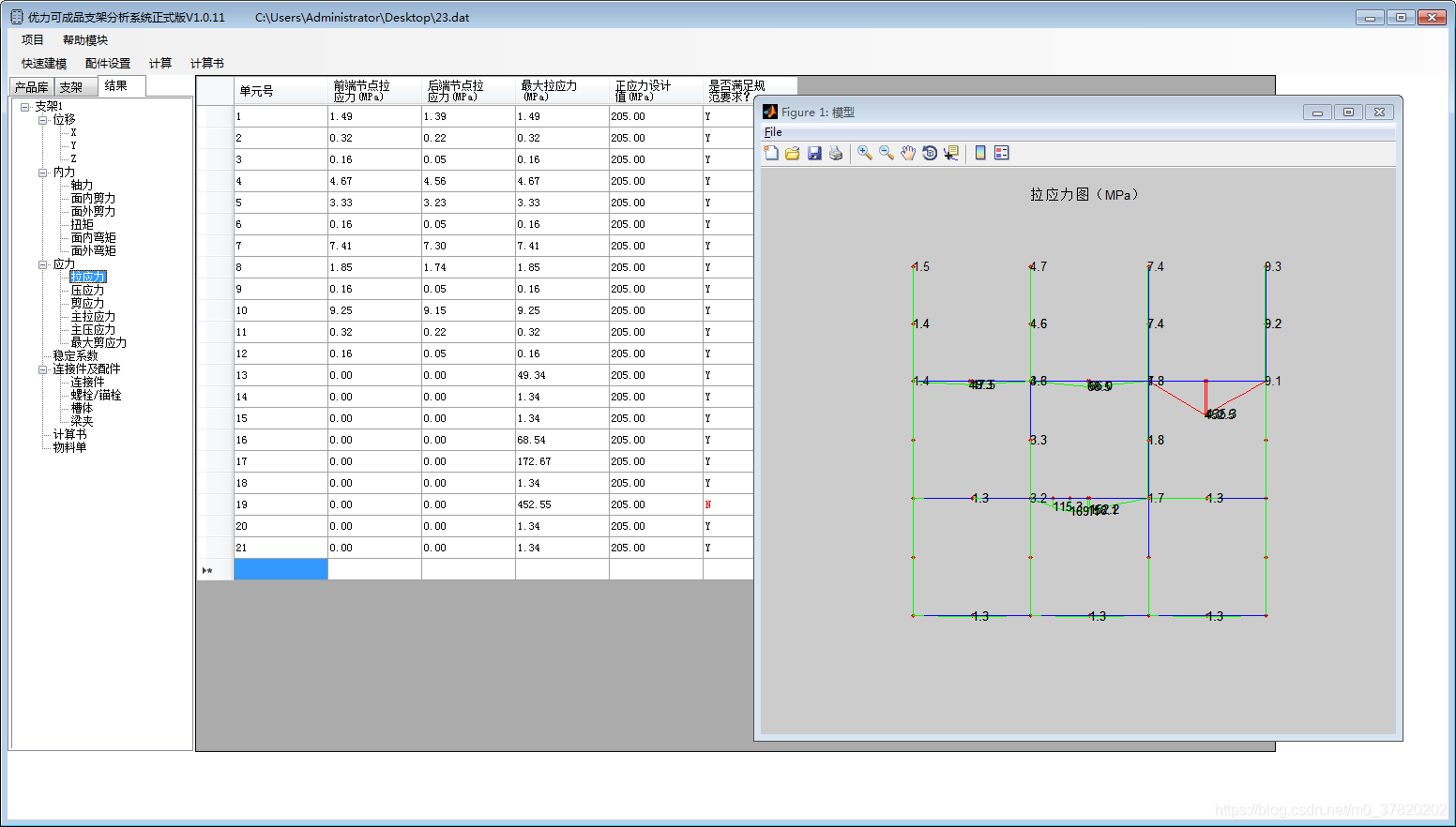Image resolution: width=1456 pixels, height=827 pixels.
Task: Select 剪应力 in the tree
Action: [88, 304]
